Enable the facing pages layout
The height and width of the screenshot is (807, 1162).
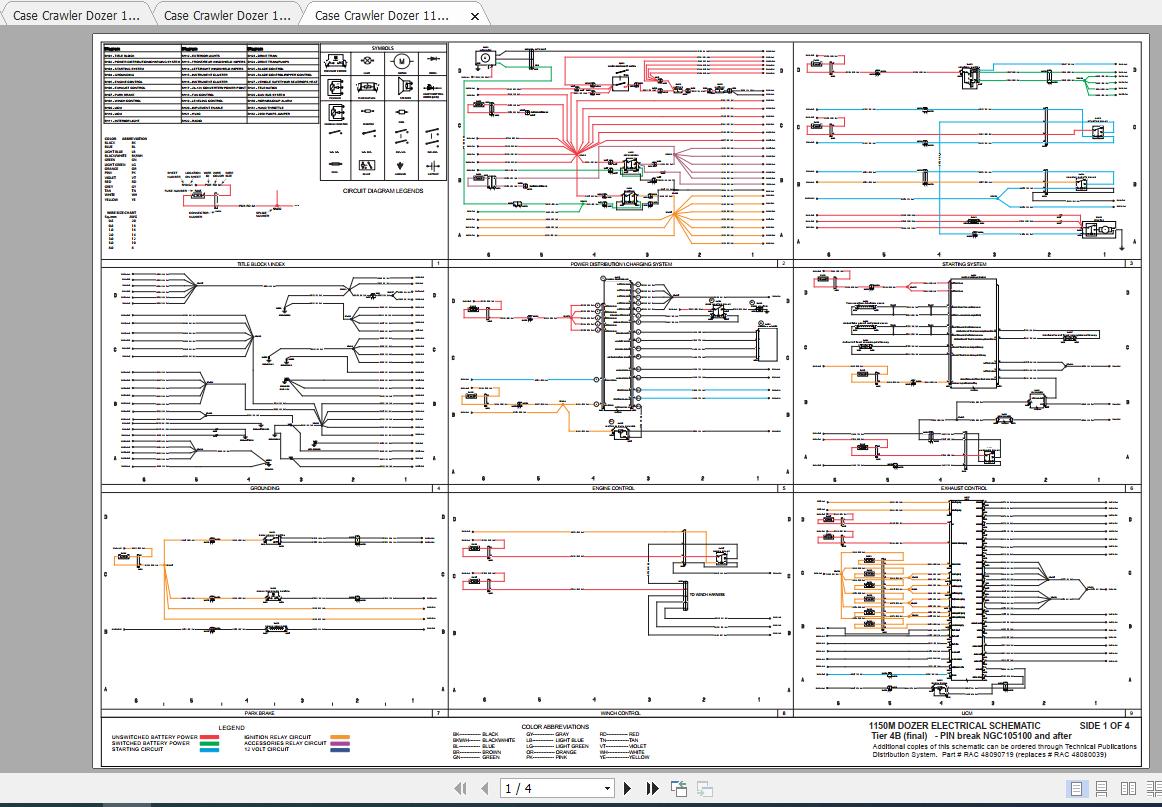1128,788
